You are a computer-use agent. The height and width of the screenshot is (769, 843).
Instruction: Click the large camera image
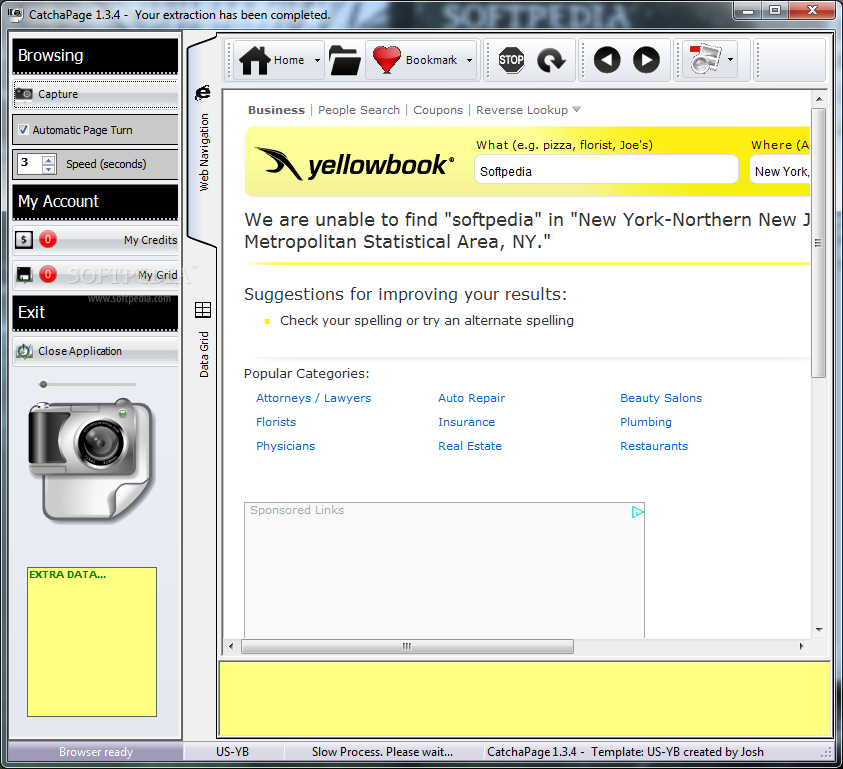click(92, 460)
